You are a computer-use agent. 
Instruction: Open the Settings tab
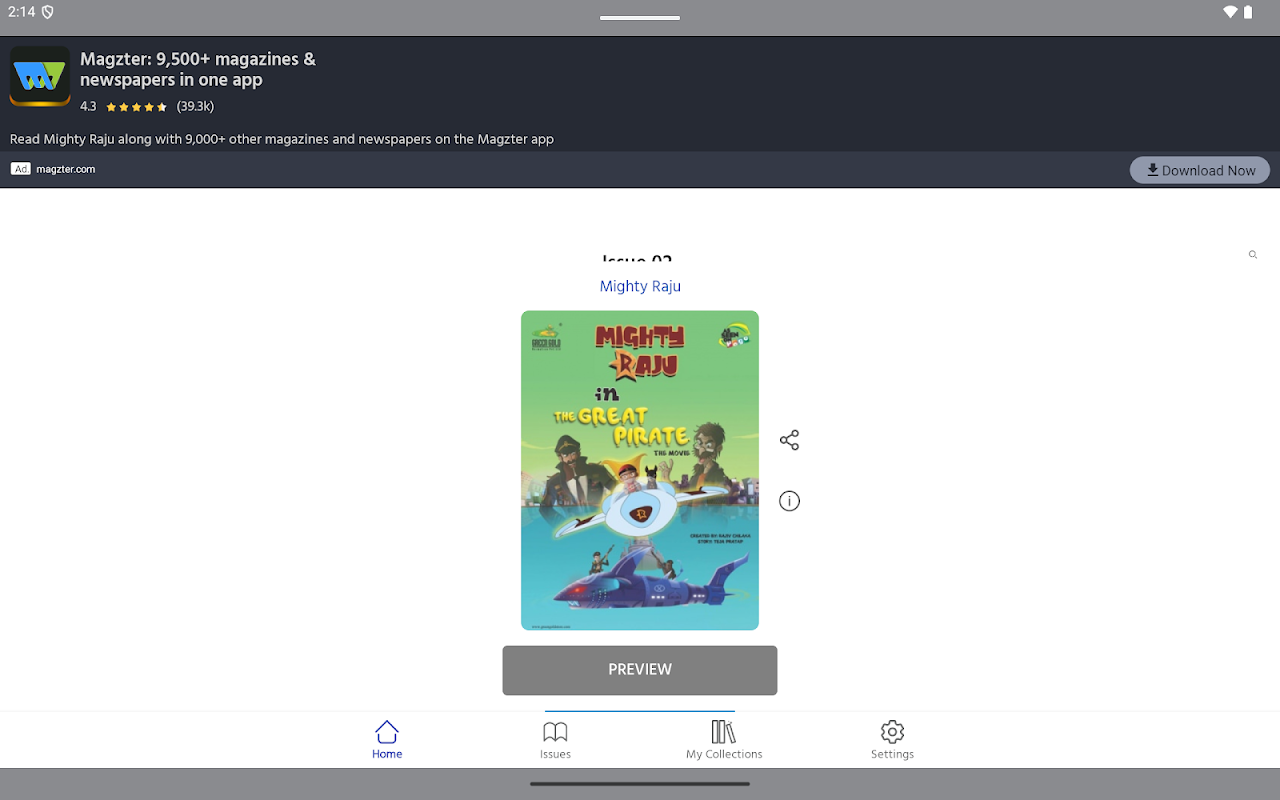(x=892, y=740)
